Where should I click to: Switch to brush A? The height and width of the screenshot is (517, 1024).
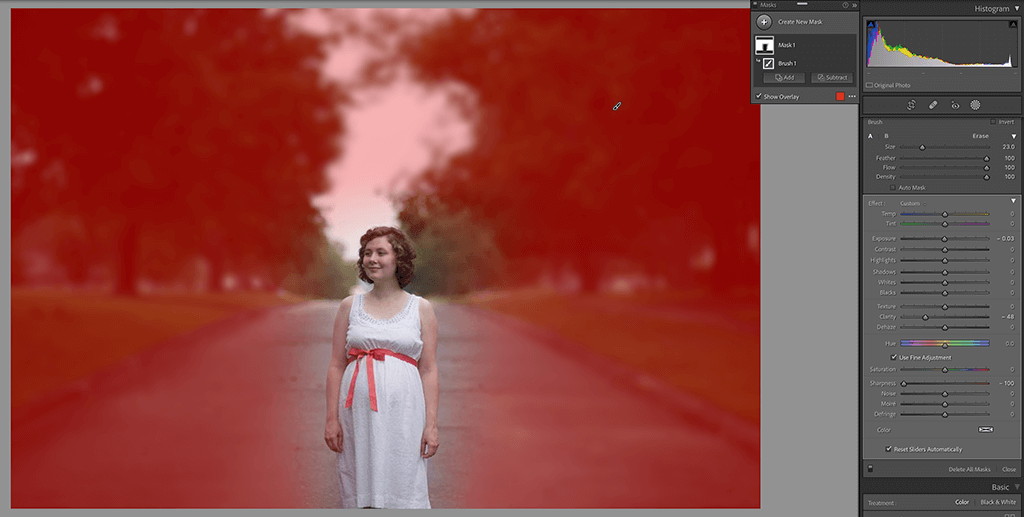point(871,136)
